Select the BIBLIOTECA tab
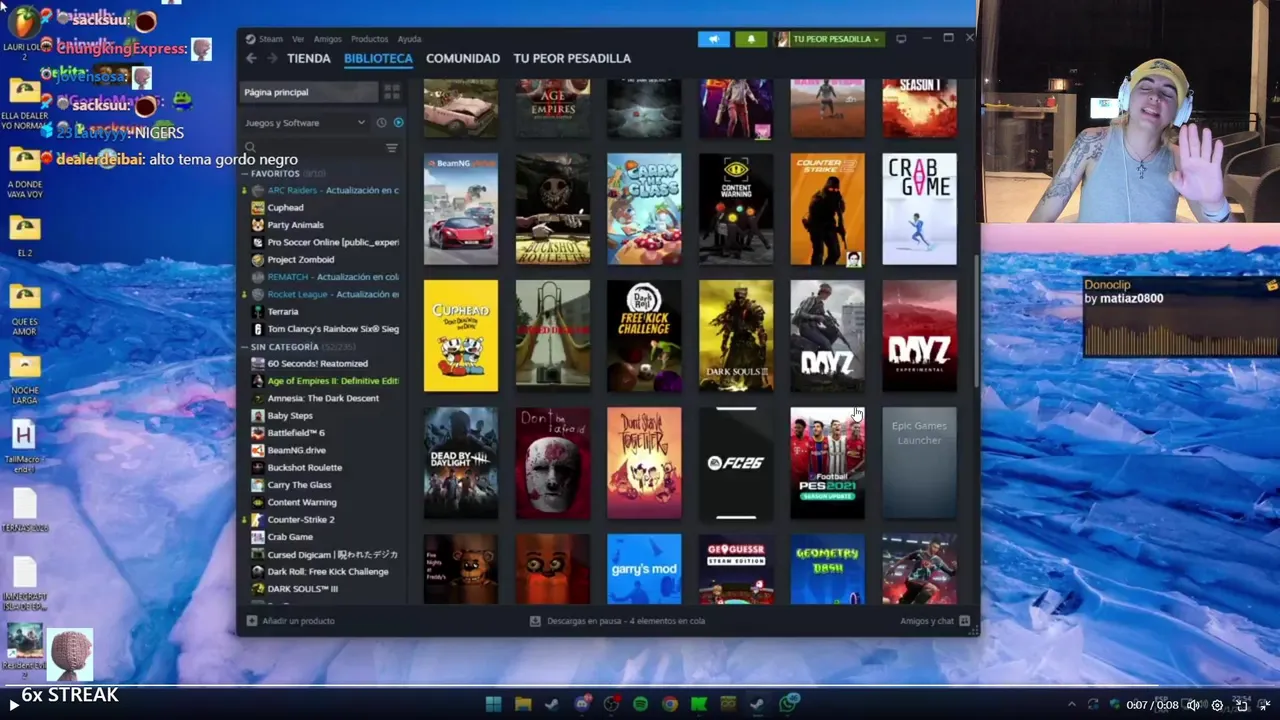 [x=378, y=58]
